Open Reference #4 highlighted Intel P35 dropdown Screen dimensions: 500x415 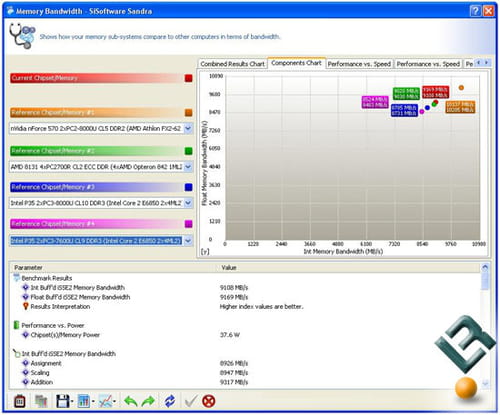click(x=188, y=240)
